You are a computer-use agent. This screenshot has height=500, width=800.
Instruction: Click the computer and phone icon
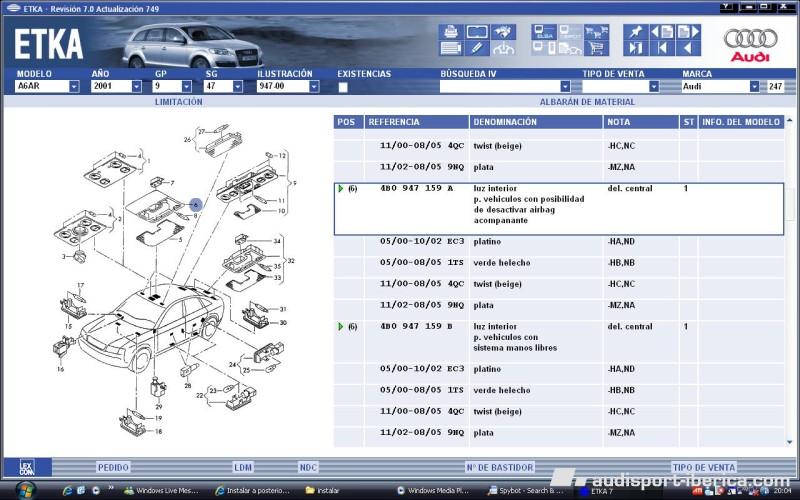coord(544,48)
